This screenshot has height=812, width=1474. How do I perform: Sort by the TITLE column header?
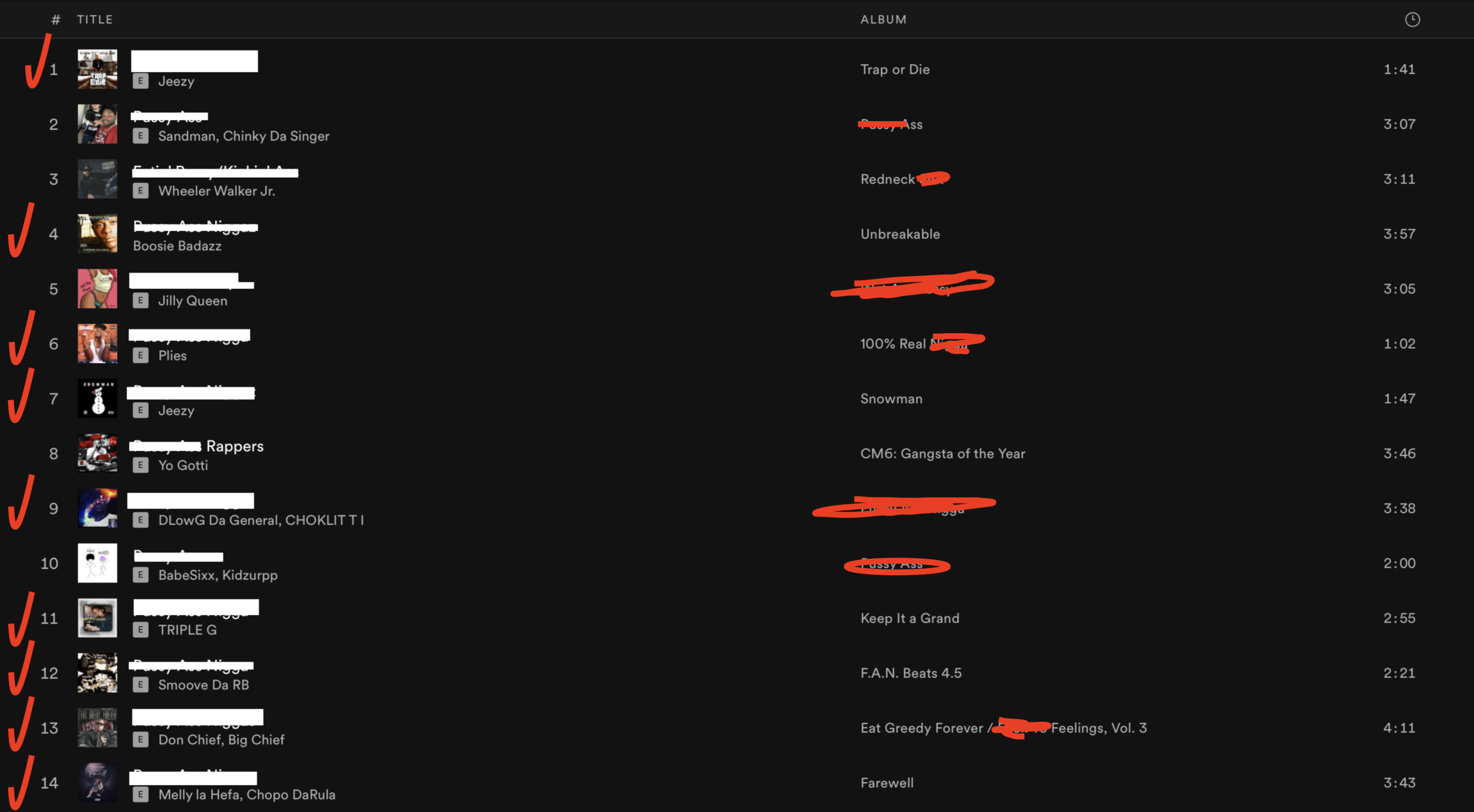coord(95,20)
